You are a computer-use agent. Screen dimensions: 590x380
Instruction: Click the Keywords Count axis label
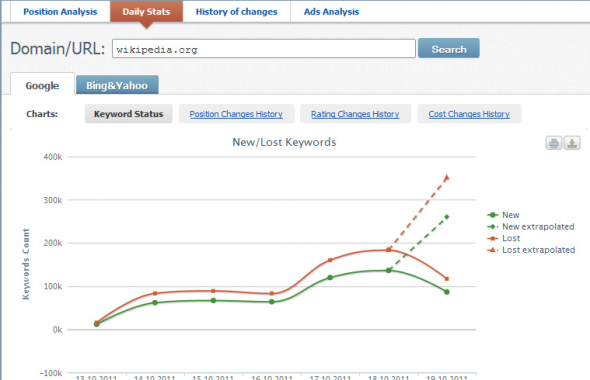(26, 264)
